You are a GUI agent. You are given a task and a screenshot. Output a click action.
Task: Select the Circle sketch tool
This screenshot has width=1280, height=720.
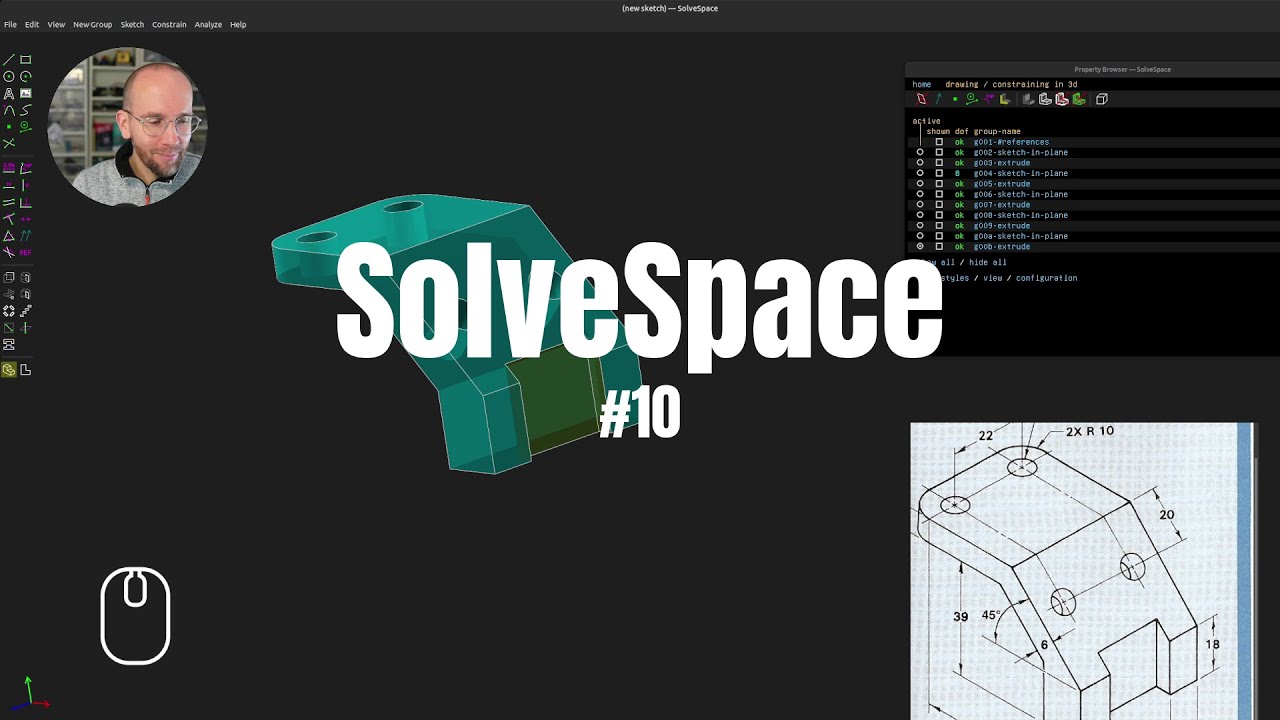pyautogui.click(x=9, y=76)
